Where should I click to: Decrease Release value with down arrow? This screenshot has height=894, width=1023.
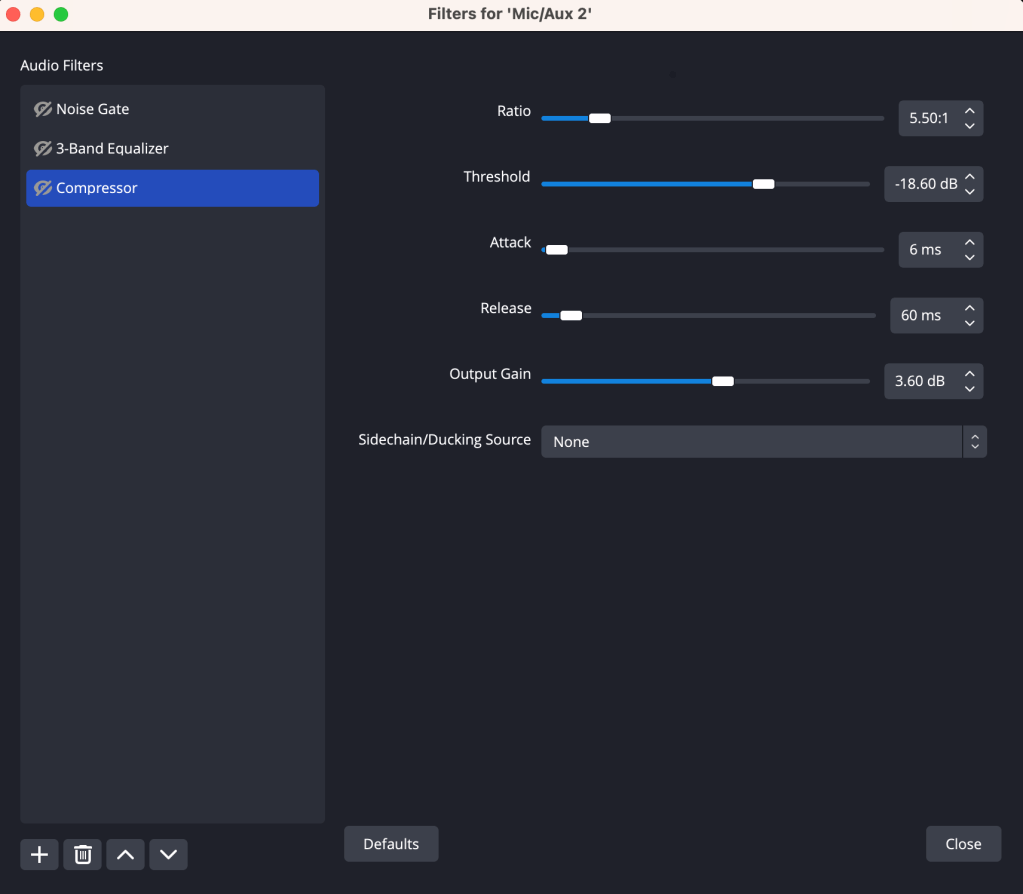coord(969,323)
